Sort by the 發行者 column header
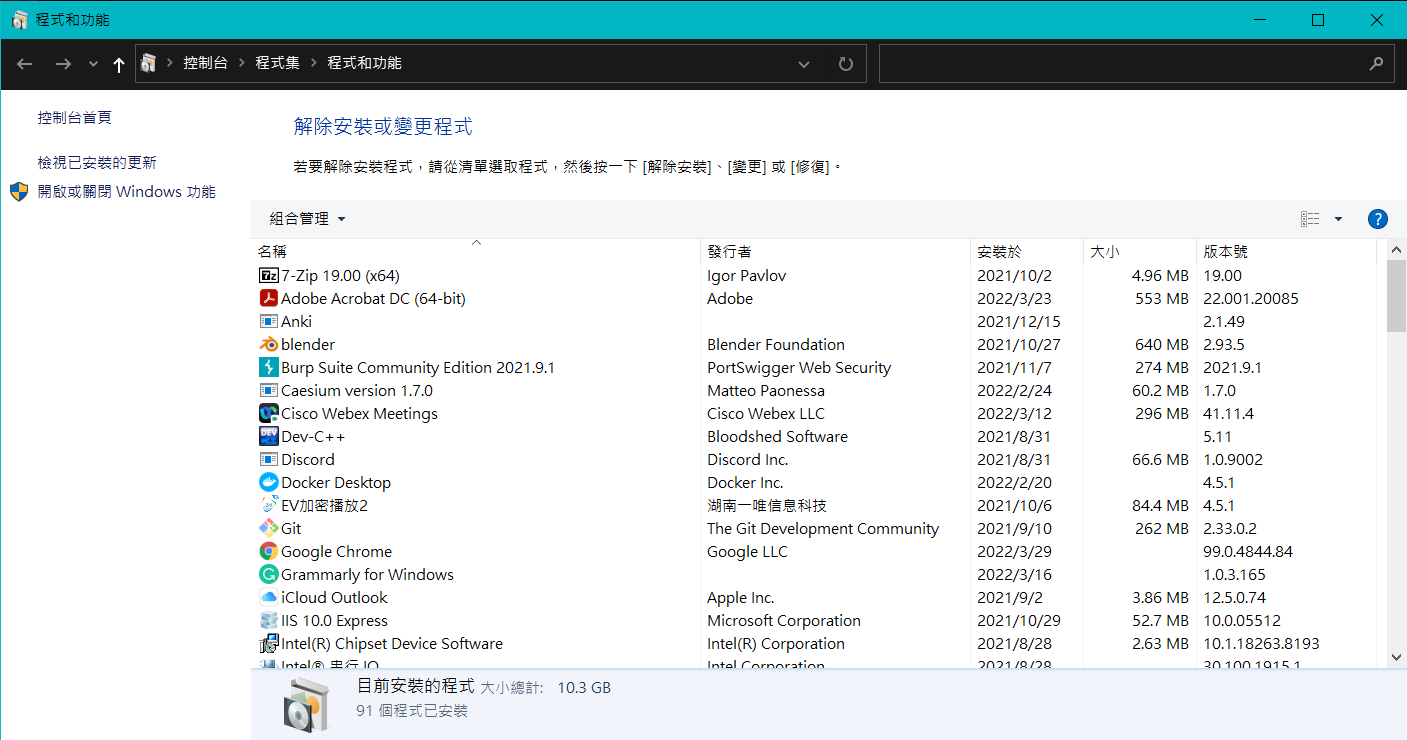1407x740 pixels. click(x=836, y=251)
